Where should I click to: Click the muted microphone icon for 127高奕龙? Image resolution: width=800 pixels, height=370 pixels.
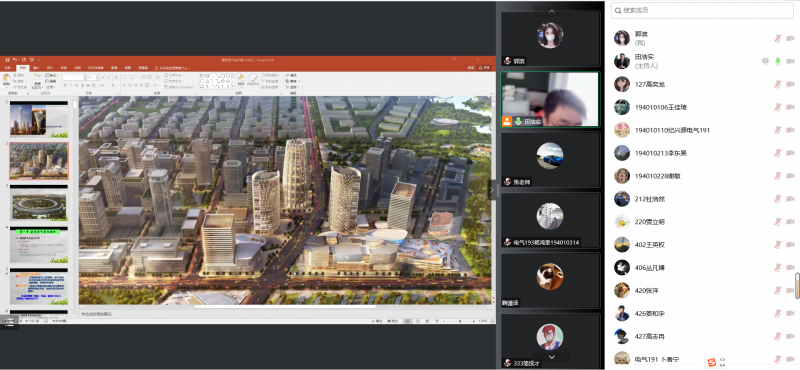[x=777, y=84]
